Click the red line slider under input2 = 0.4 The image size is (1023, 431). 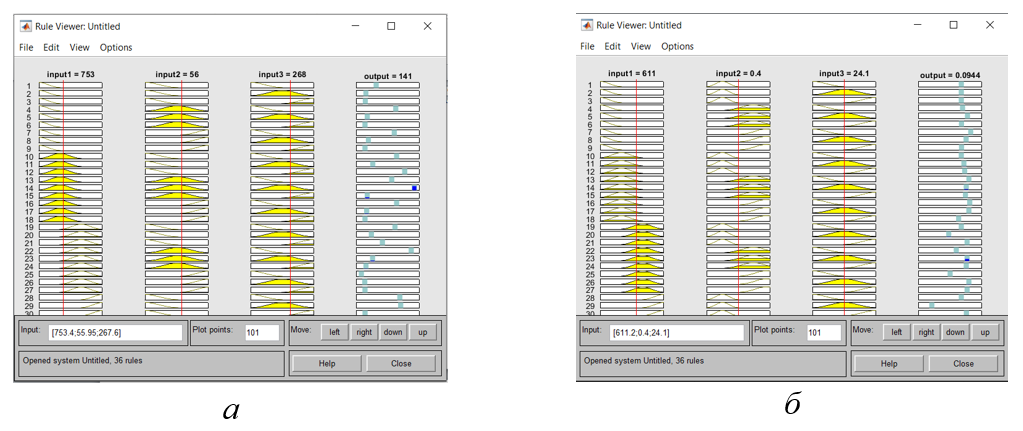pyautogui.click(x=739, y=200)
